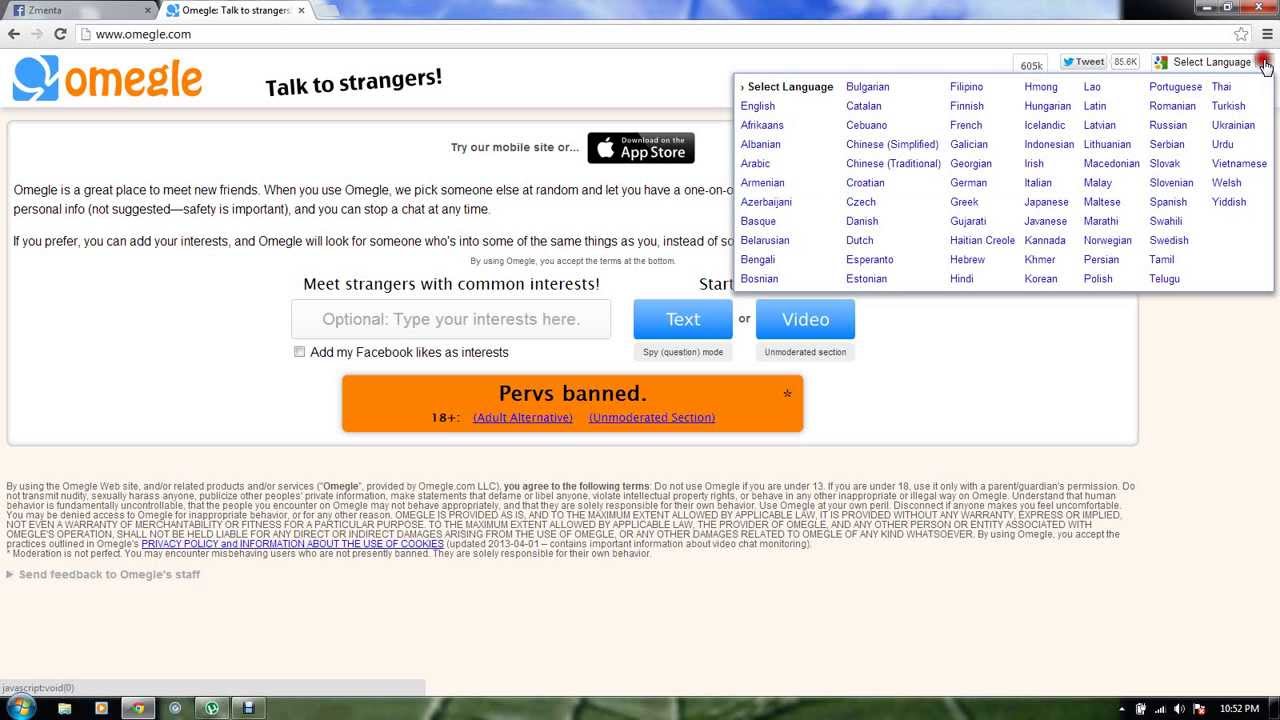Click the 85.6K tweet count

tap(1125, 62)
